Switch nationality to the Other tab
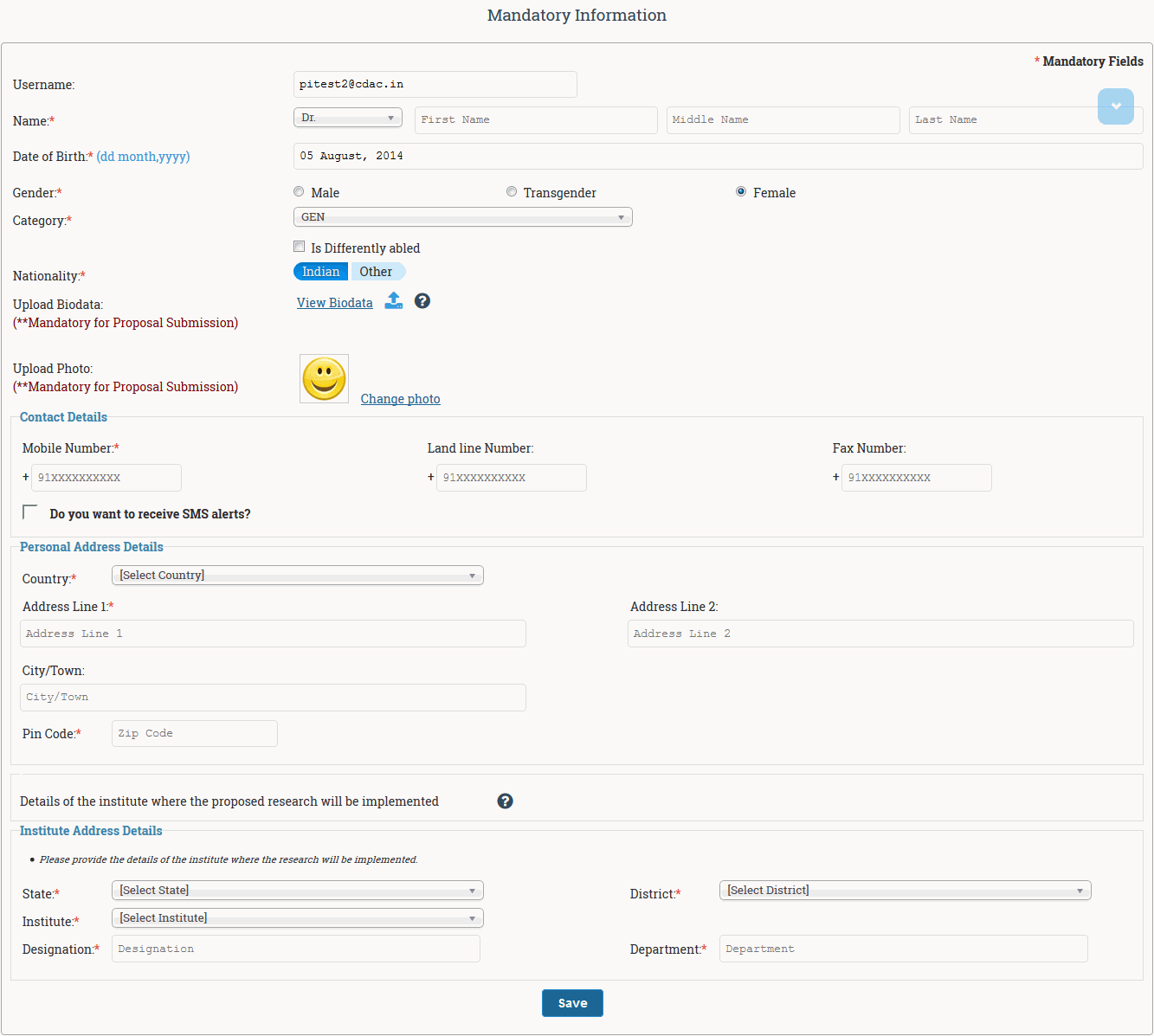 coord(377,271)
